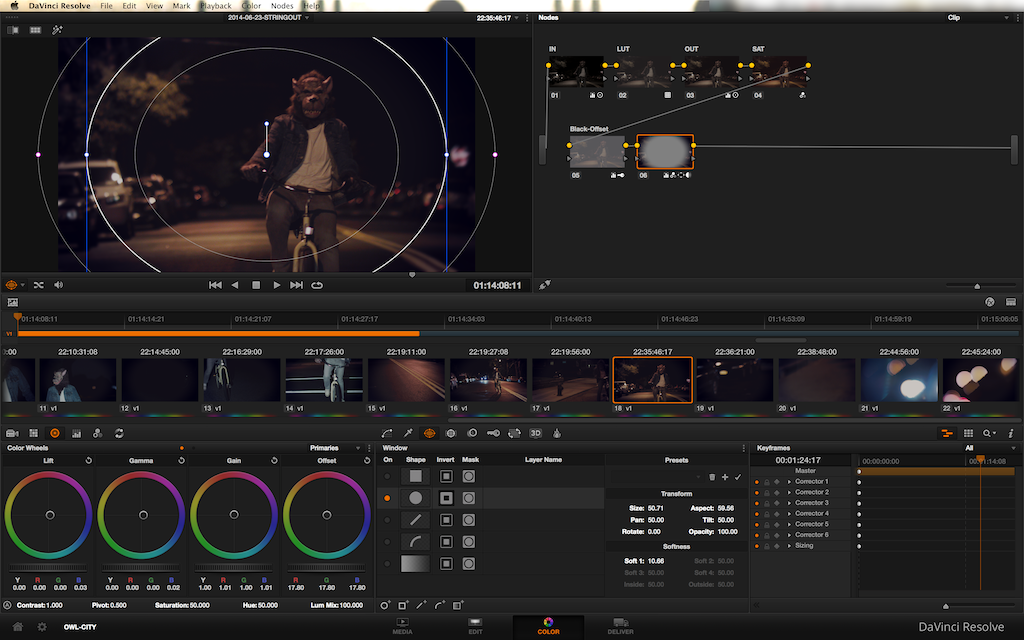
Task: Delete the selected window preset
Action: (x=712, y=477)
